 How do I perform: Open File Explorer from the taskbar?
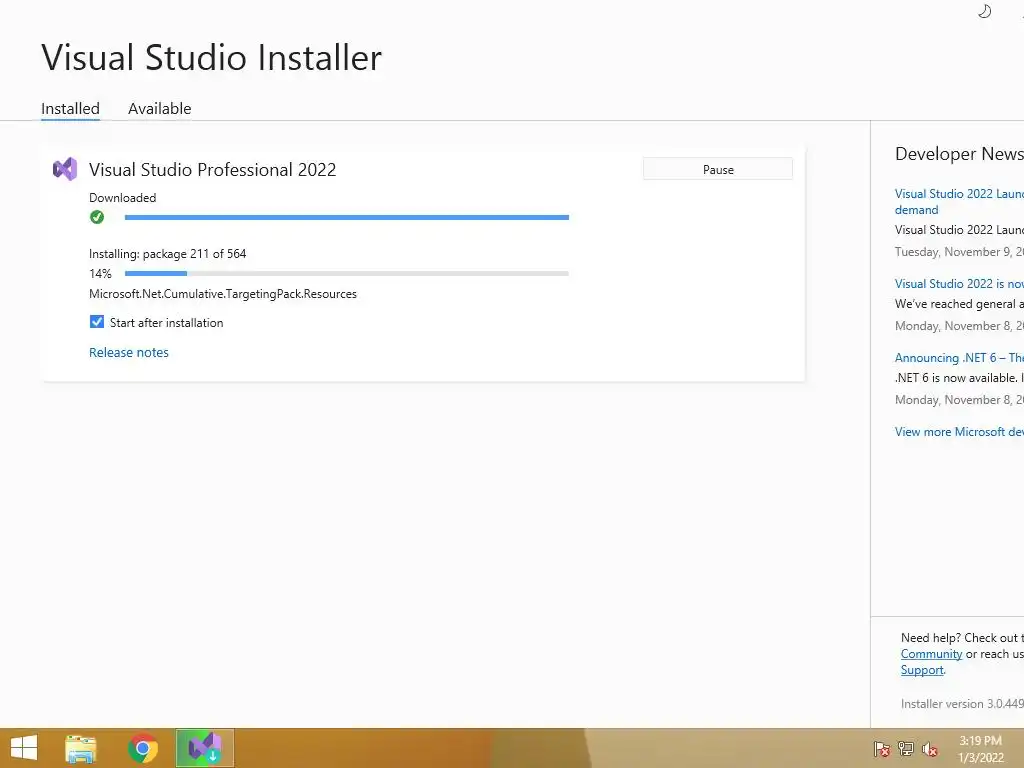pos(80,748)
